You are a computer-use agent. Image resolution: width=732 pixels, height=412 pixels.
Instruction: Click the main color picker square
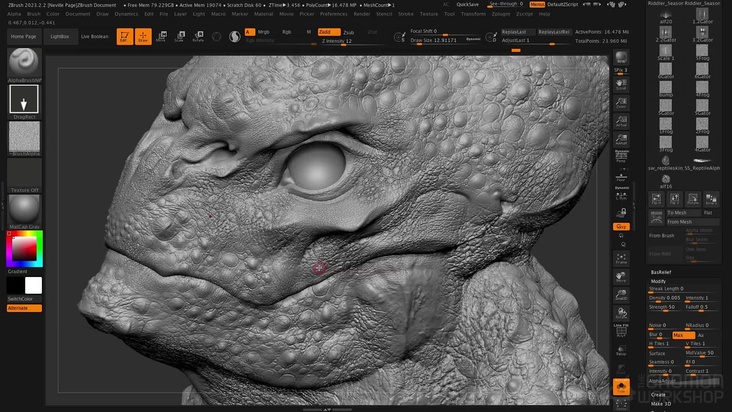point(22,248)
